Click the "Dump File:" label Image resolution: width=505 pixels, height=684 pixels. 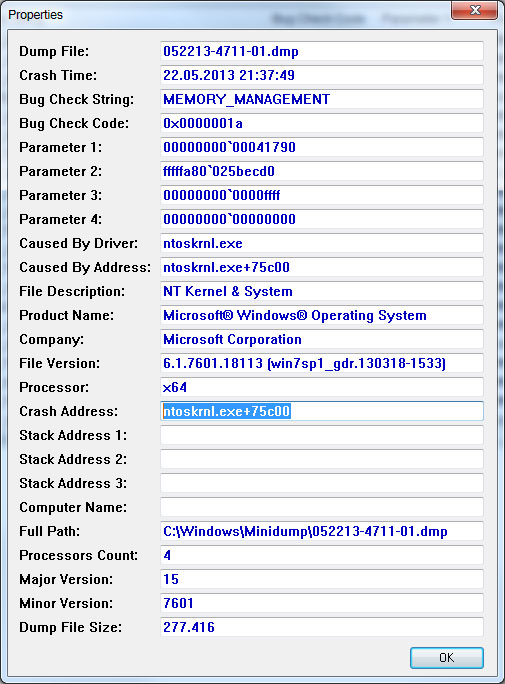54,51
